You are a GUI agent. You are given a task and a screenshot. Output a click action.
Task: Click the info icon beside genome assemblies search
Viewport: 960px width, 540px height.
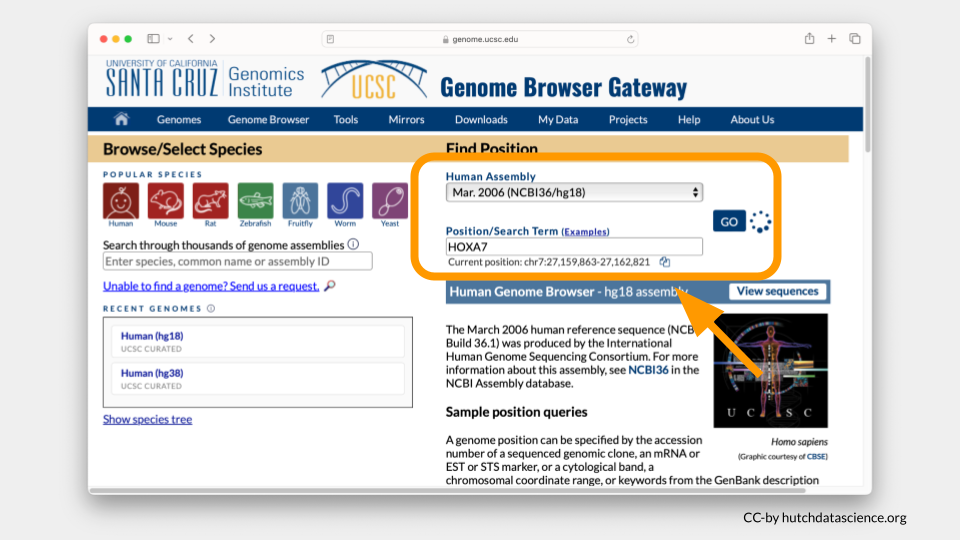[x=353, y=244]
